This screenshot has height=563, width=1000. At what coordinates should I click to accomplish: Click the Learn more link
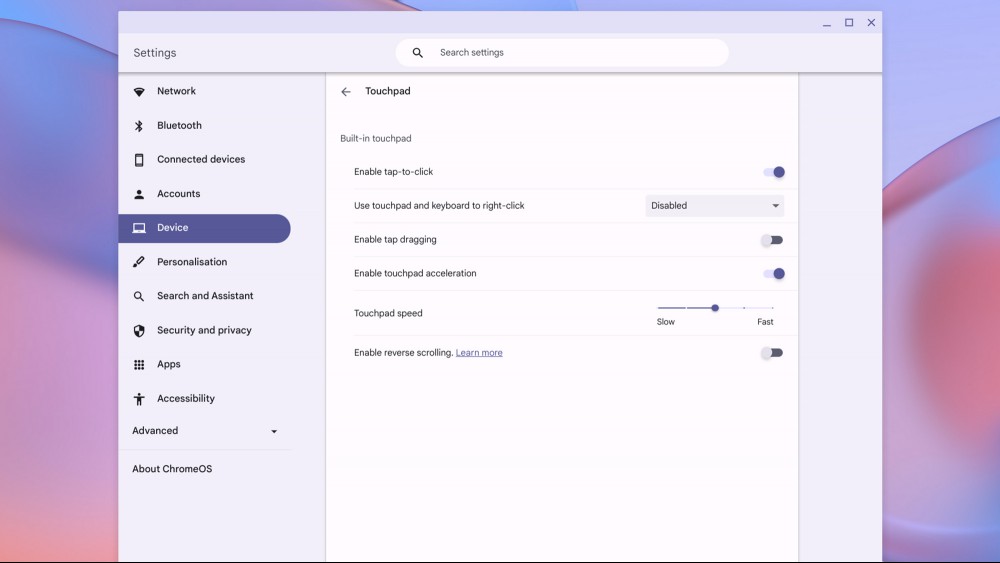[x=479, y=353]
